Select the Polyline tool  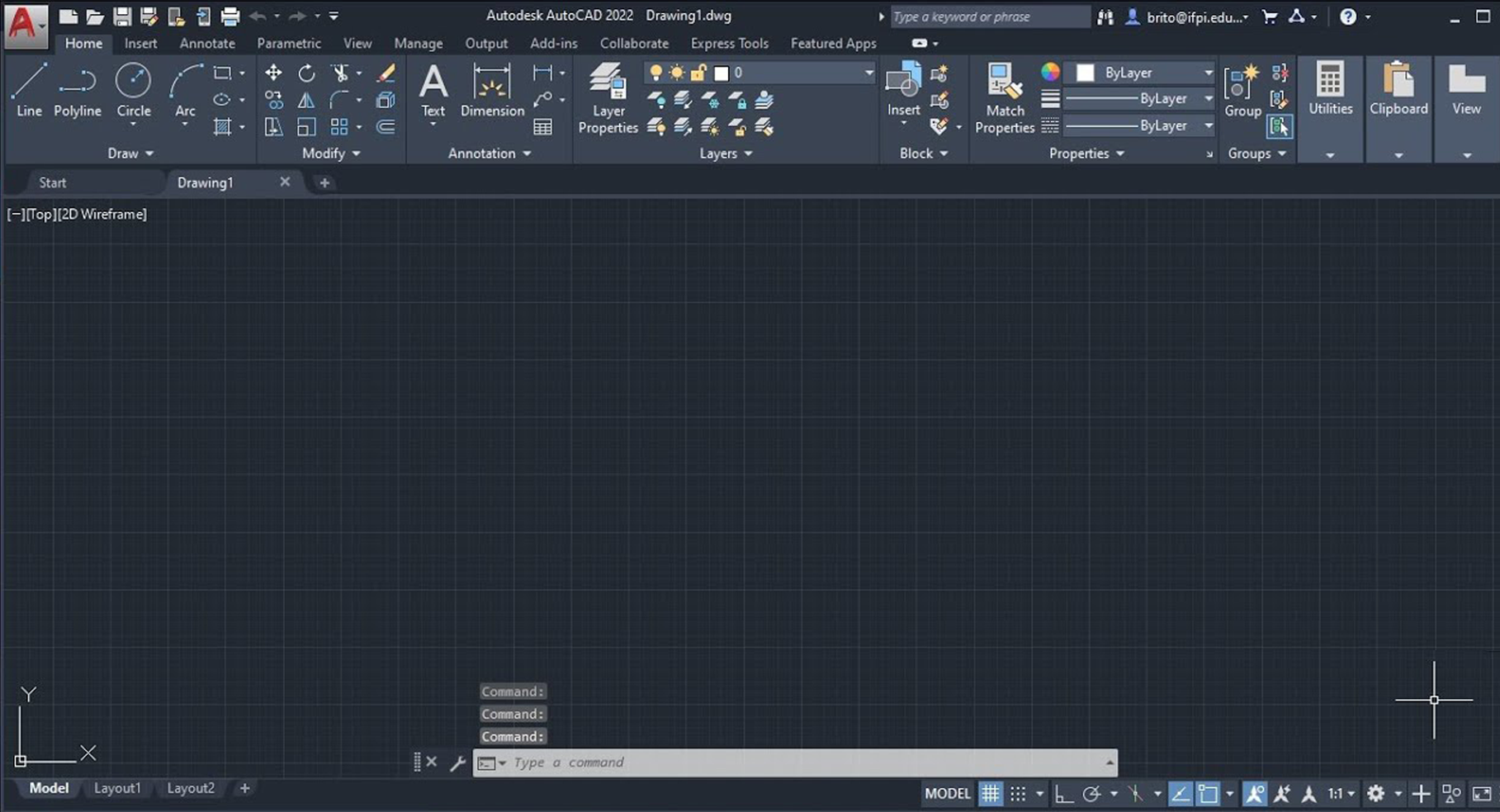click(x=78, y=91)
